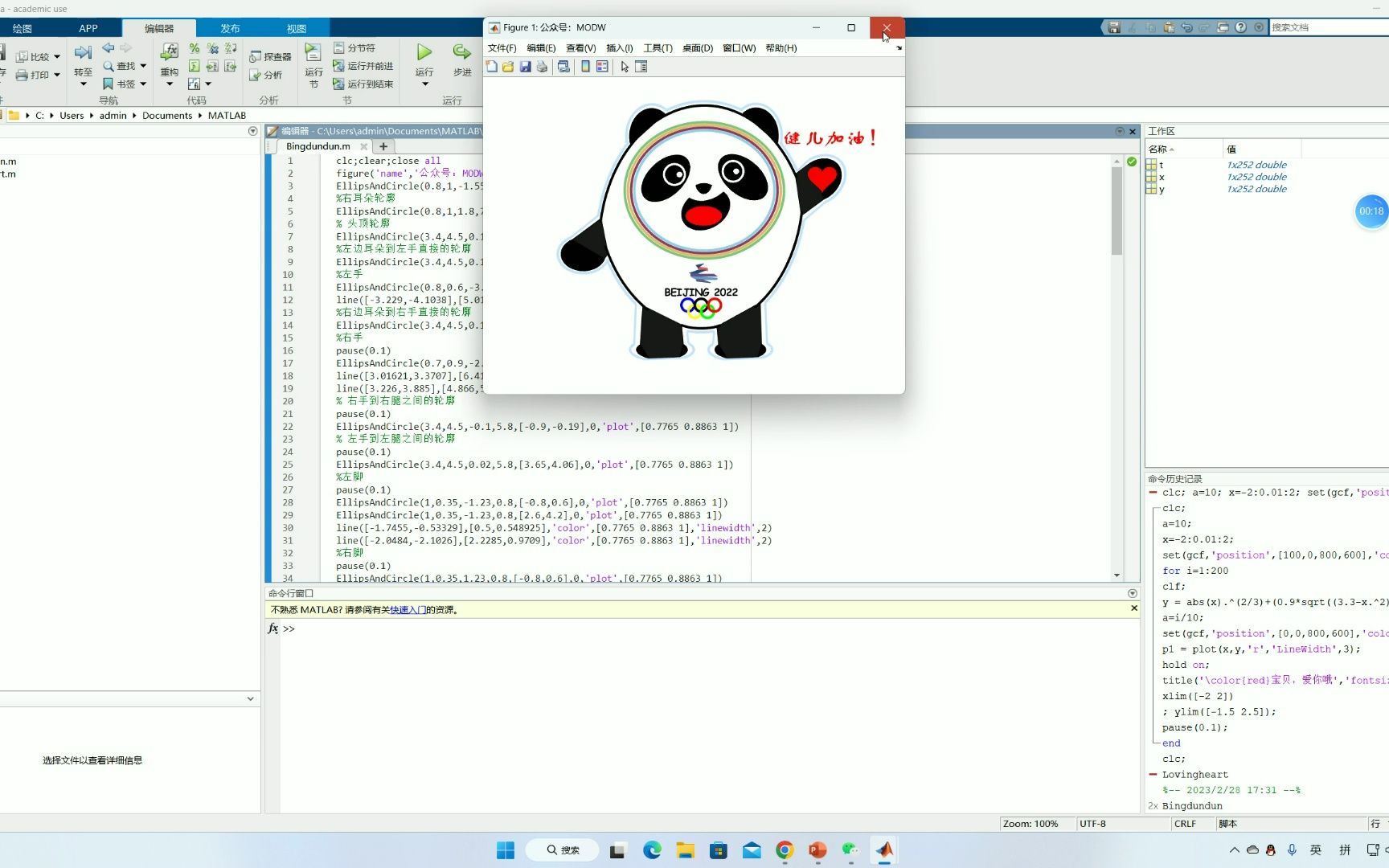Click the Print (打印) icon
The image size is (1389, 868).
pyautogui.click(x=23, y=75)
